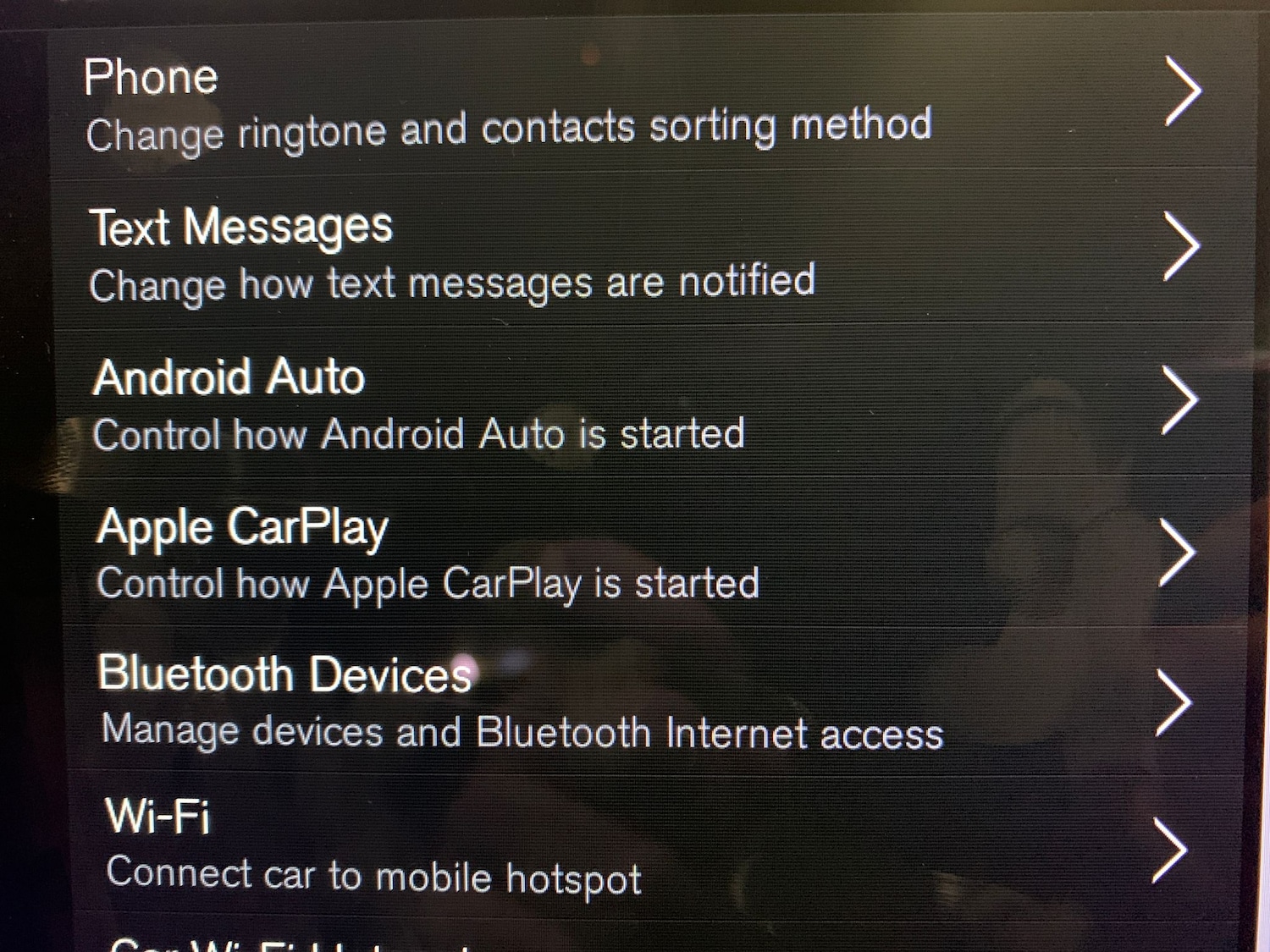Click "Connect car to mobile hotspot" description
Screen dimensions: 1270x952
click(x=374, y=876)
